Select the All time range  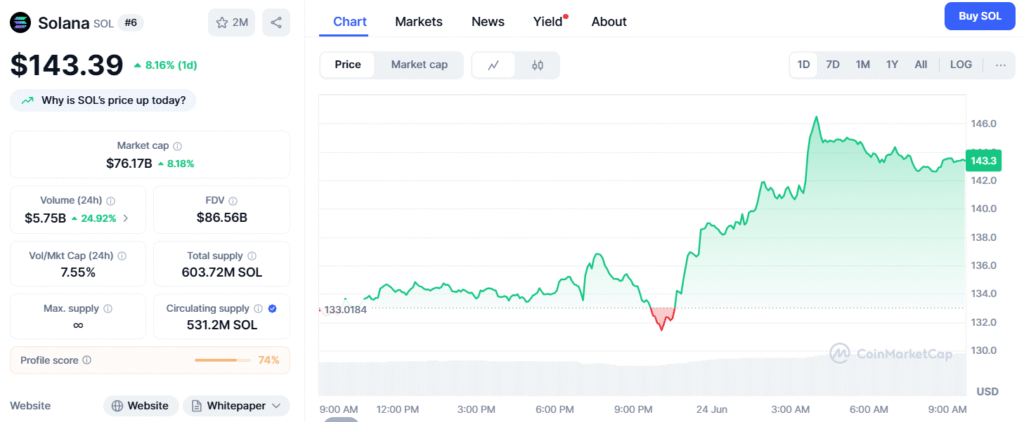[921, 65]
